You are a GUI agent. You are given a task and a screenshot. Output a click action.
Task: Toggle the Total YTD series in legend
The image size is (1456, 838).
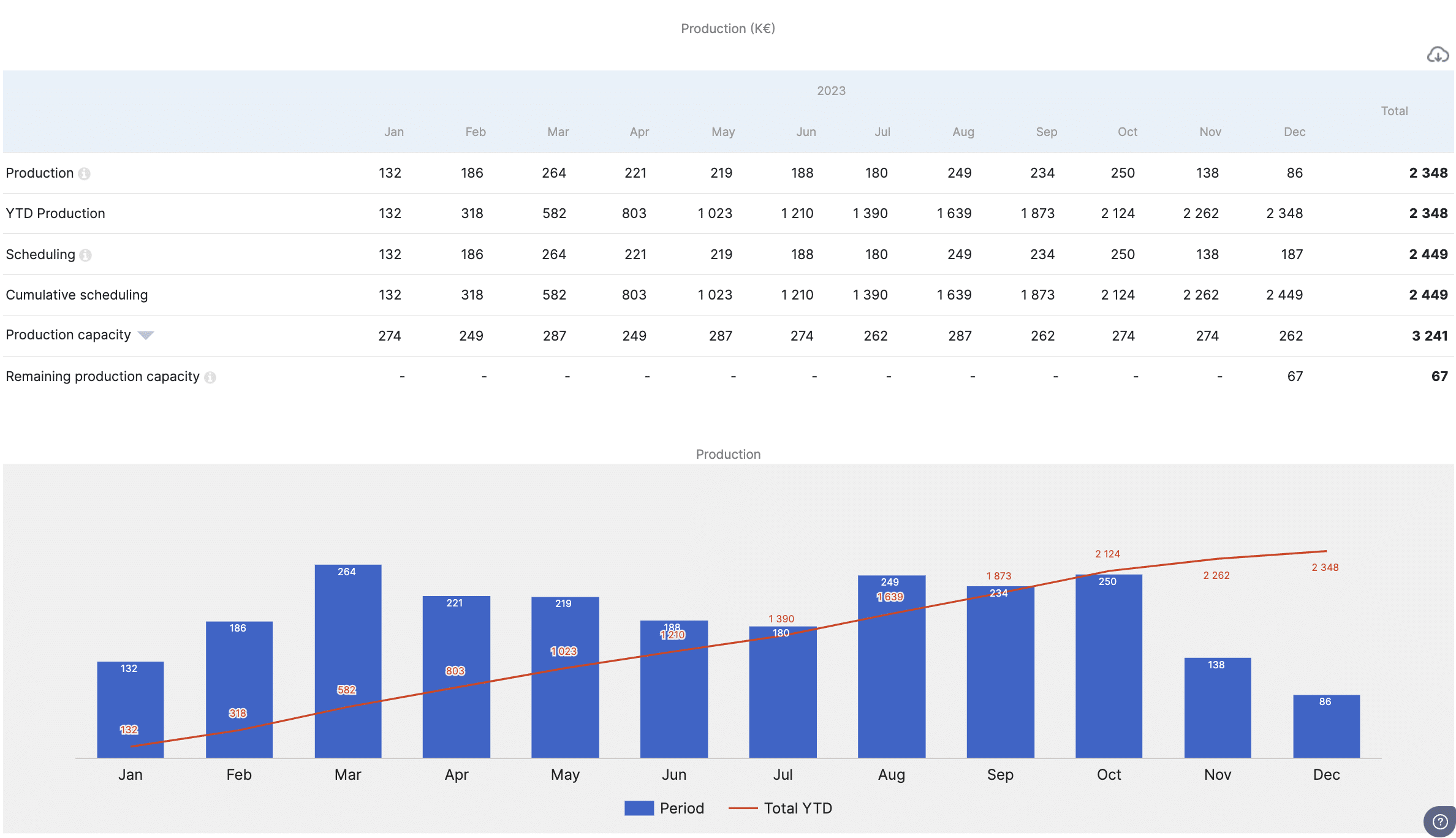pyautogui.click(x=797, y=809)
